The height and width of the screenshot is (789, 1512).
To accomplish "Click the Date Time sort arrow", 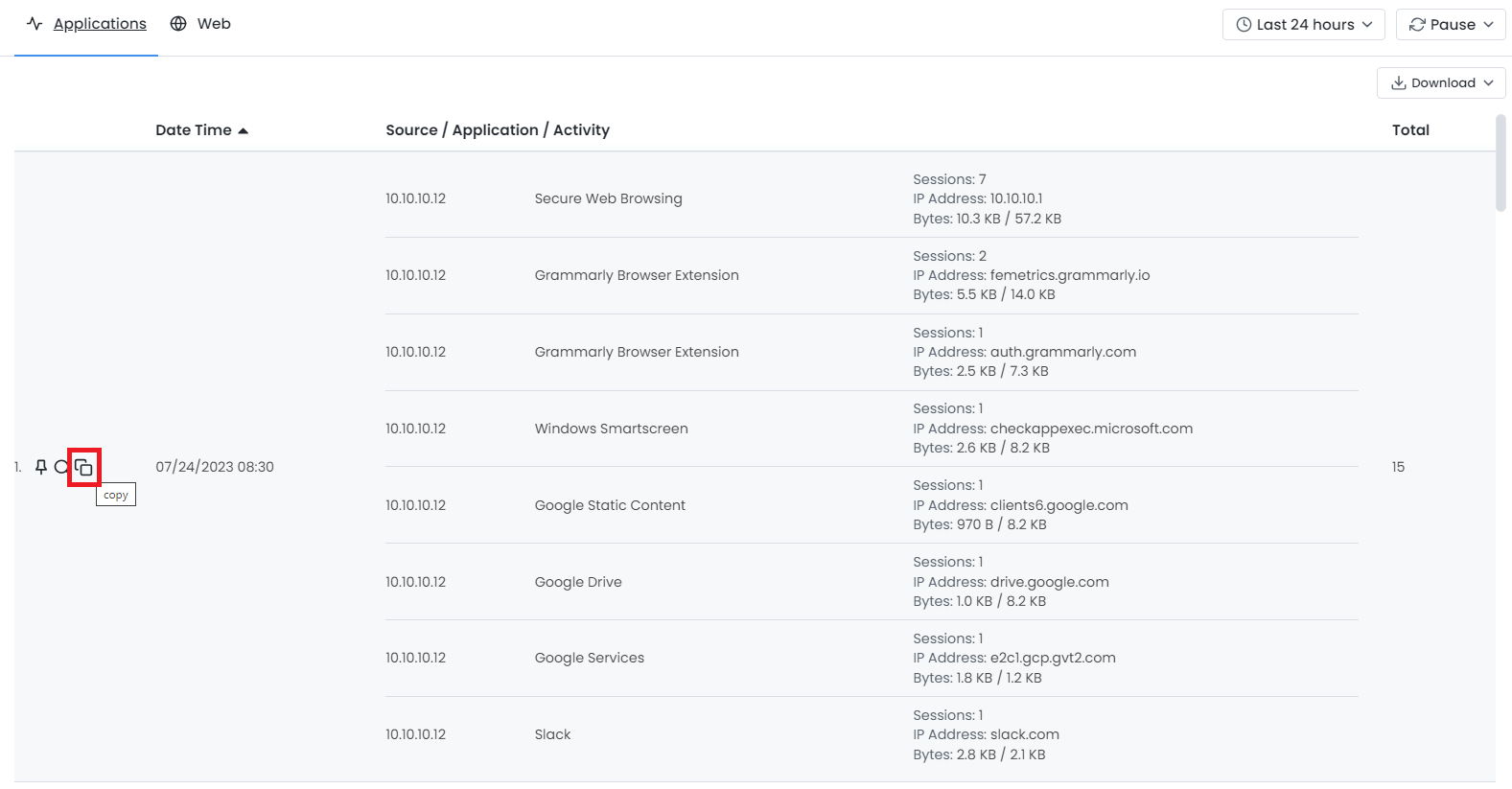I will 244,131.
